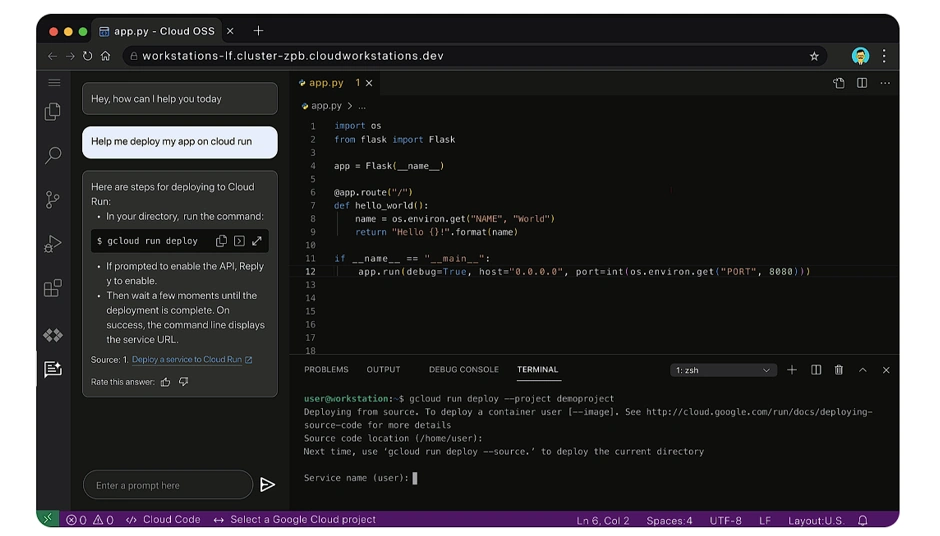Focus the Enter a prompt here field
Image resolution: width=940 pixels, height=536 pixels.
168,485
